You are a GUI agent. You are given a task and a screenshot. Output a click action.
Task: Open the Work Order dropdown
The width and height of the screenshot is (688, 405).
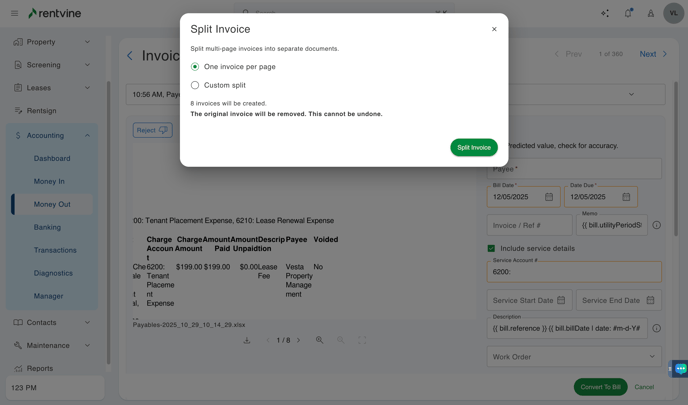[x=574, y=356]
